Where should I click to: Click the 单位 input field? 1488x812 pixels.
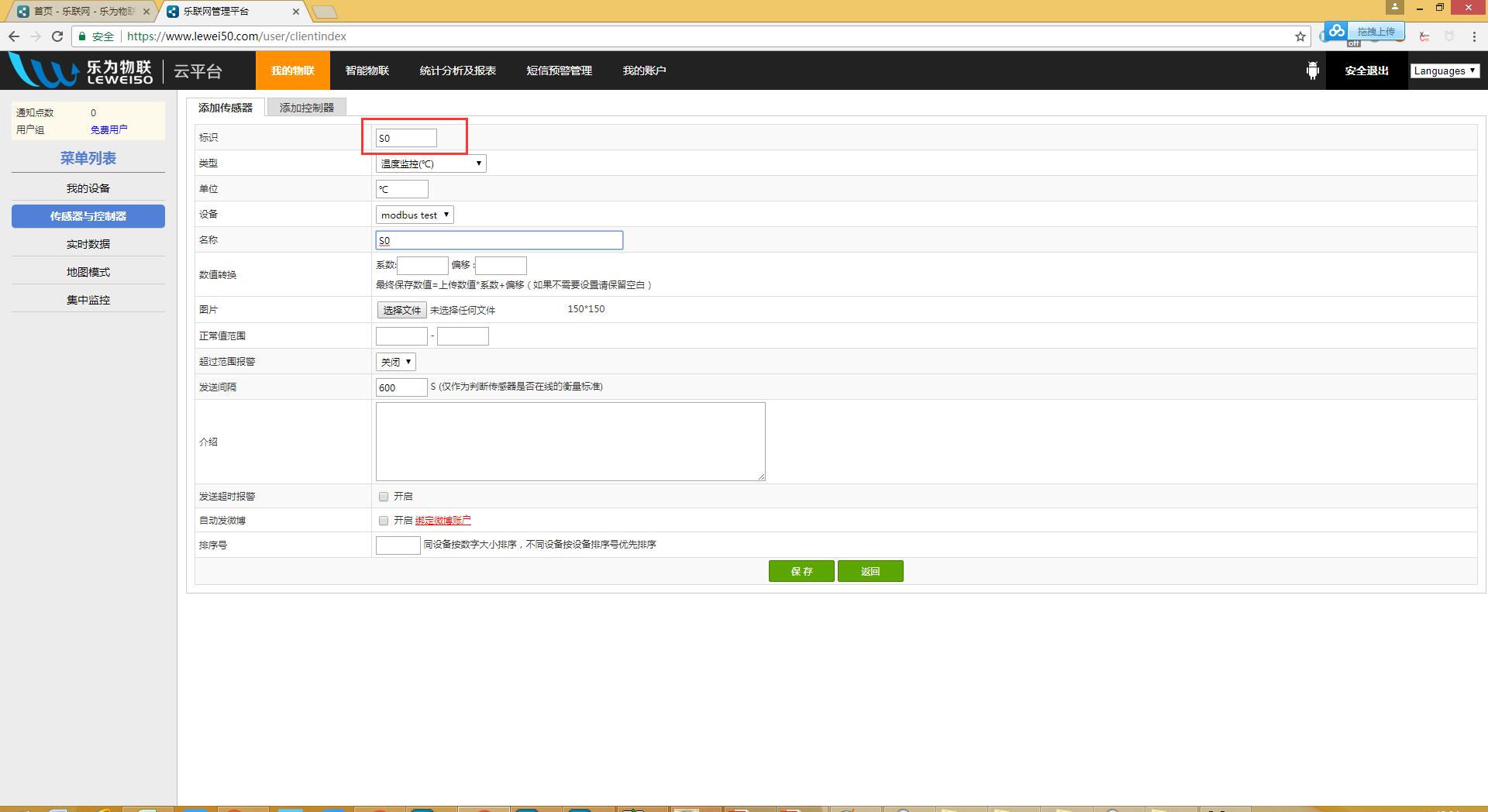(401, 189)
